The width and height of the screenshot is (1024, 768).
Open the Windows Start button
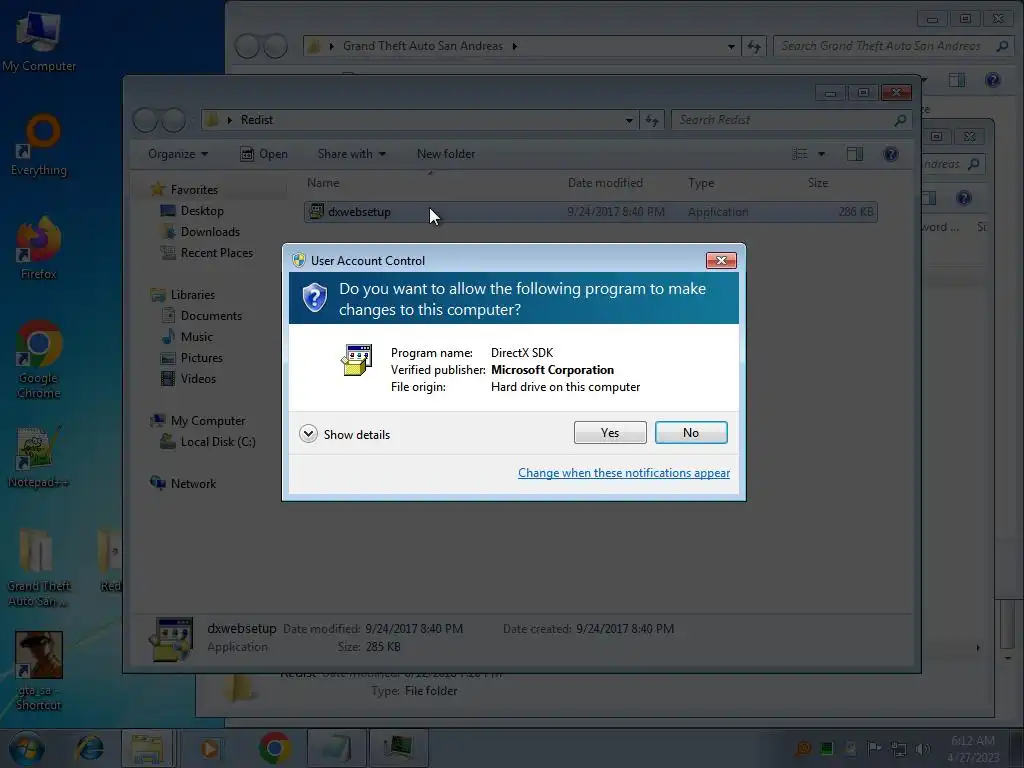pos(26,748)
